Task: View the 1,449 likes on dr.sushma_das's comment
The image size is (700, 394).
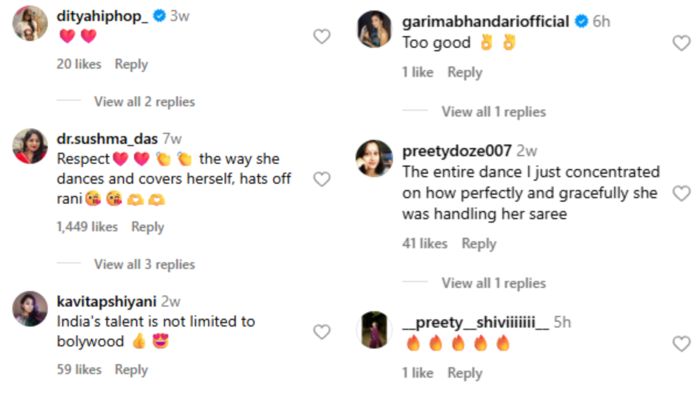Action: coord(87,227)
